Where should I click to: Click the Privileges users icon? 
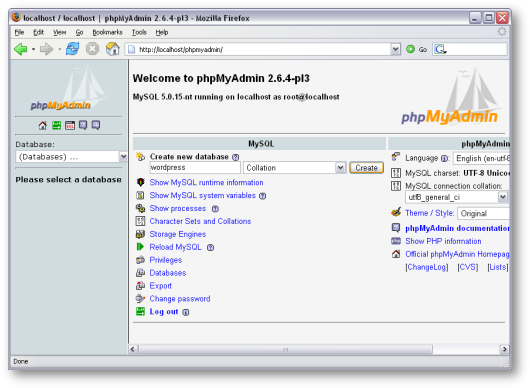tap(140, 260)
